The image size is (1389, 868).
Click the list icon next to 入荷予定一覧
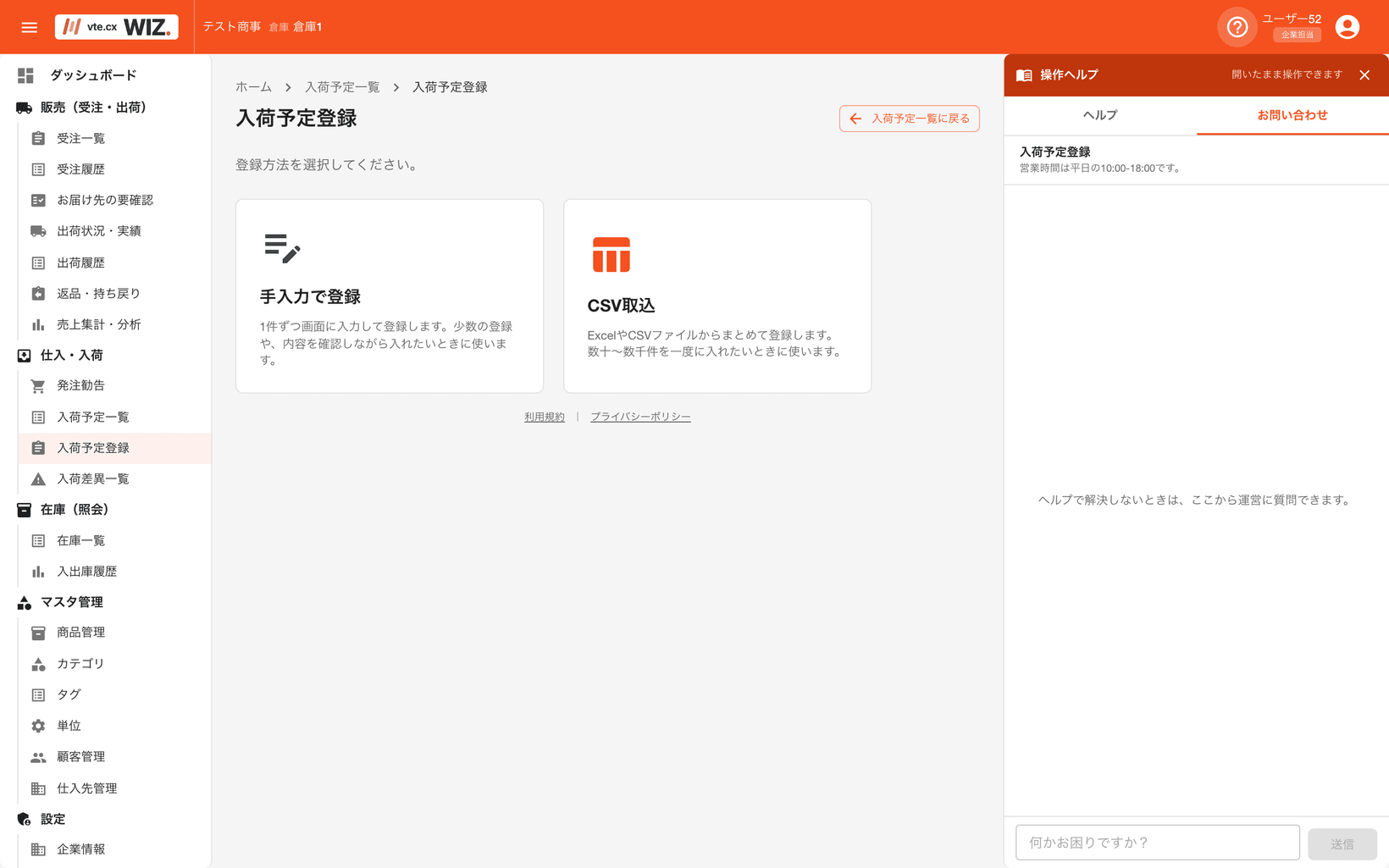(x=38, y=417)
